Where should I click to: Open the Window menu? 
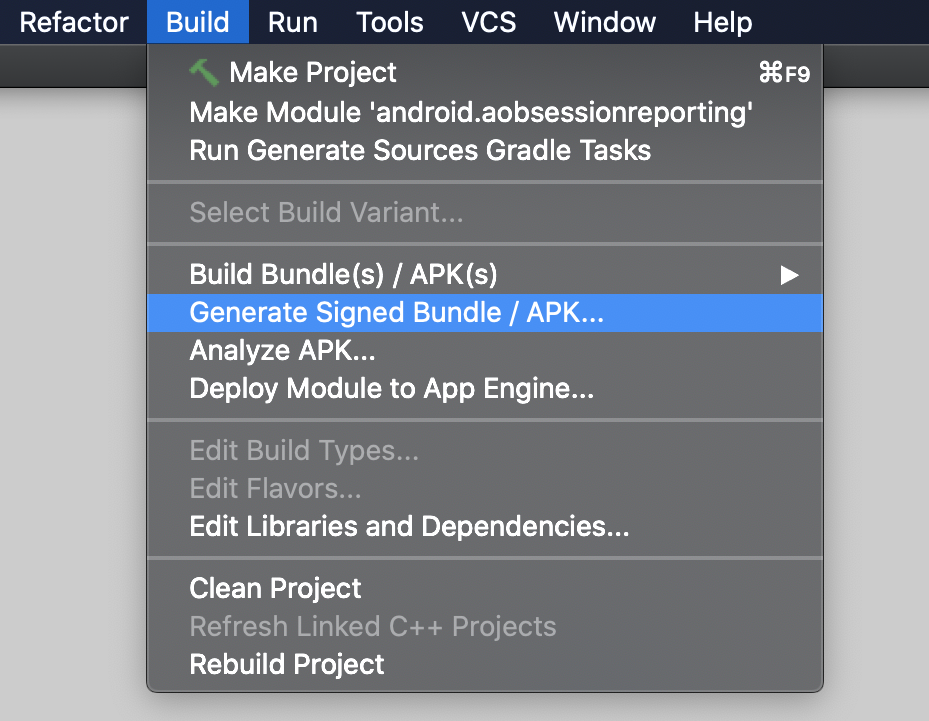point(604,23)
